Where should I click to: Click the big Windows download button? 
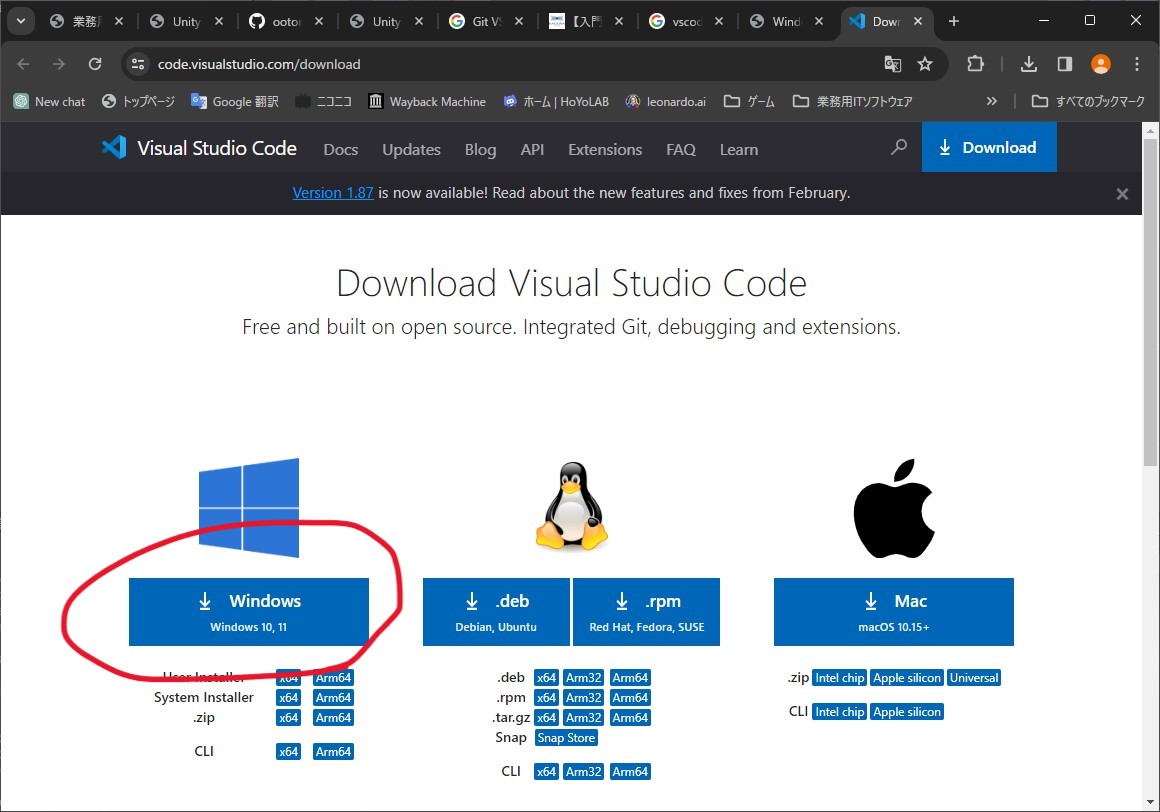tap(249, 611)
